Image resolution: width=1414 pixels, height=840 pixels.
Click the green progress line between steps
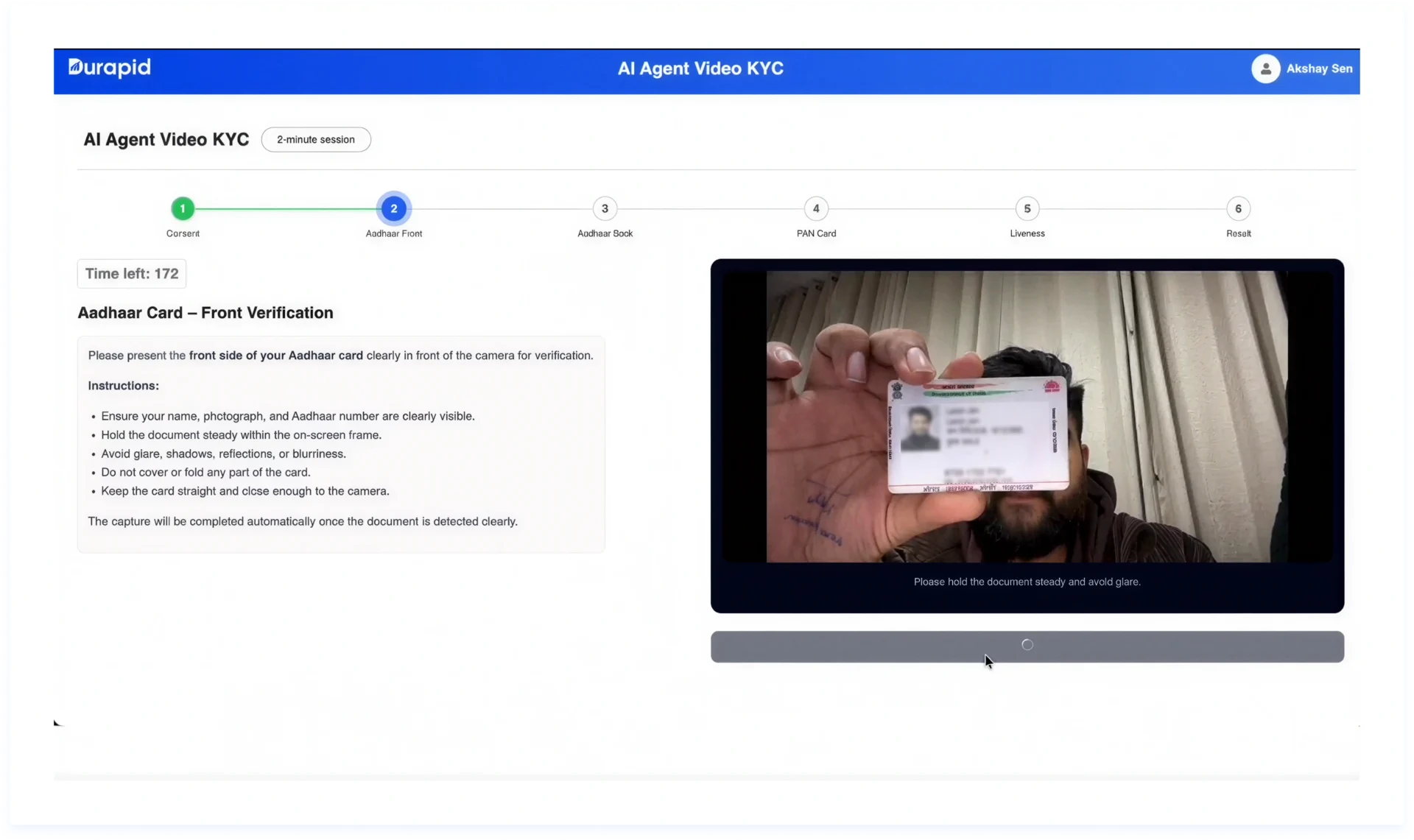pos(287,209)
